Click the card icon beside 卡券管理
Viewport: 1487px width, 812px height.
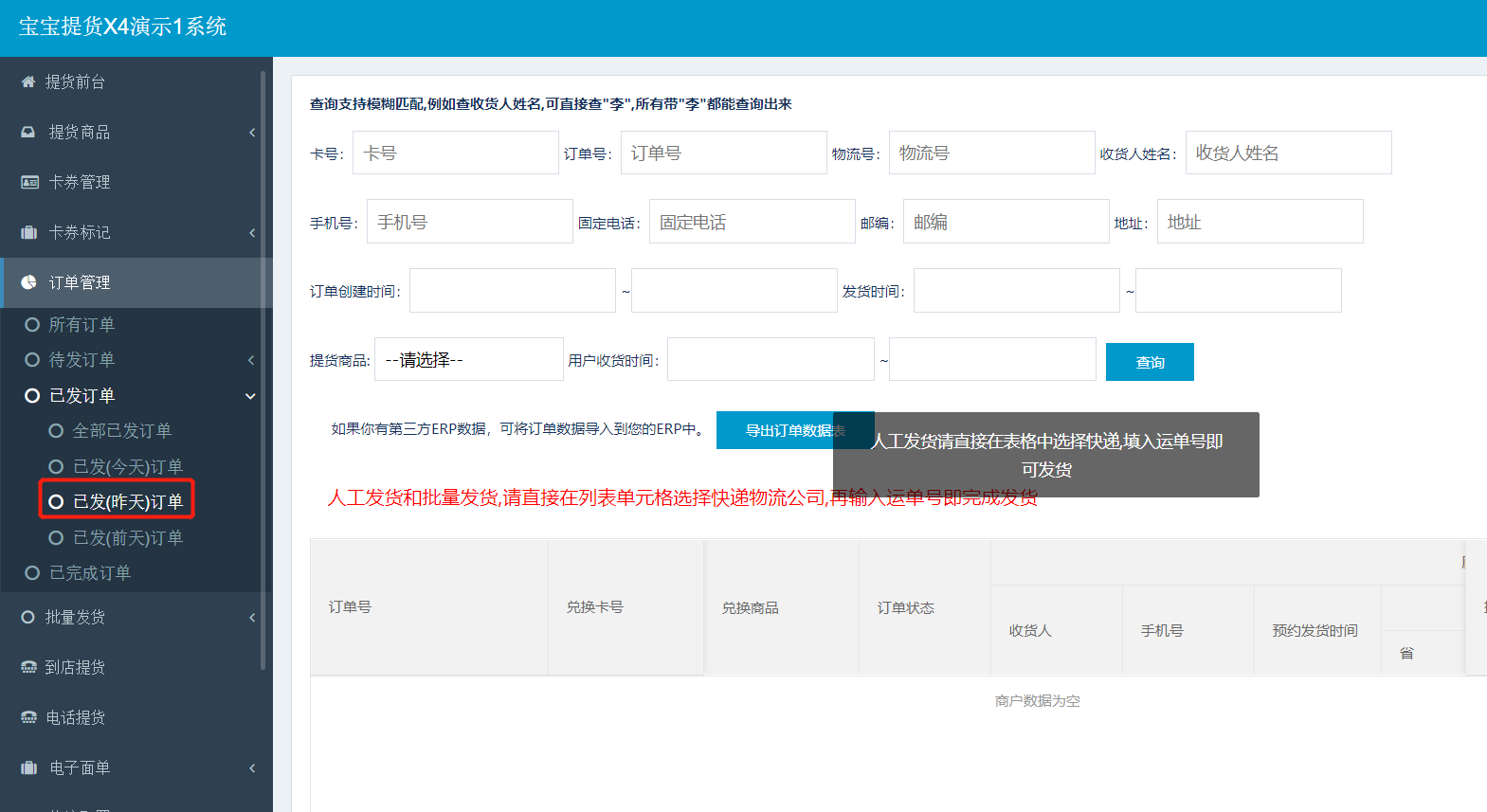click(x=29, y=182)
